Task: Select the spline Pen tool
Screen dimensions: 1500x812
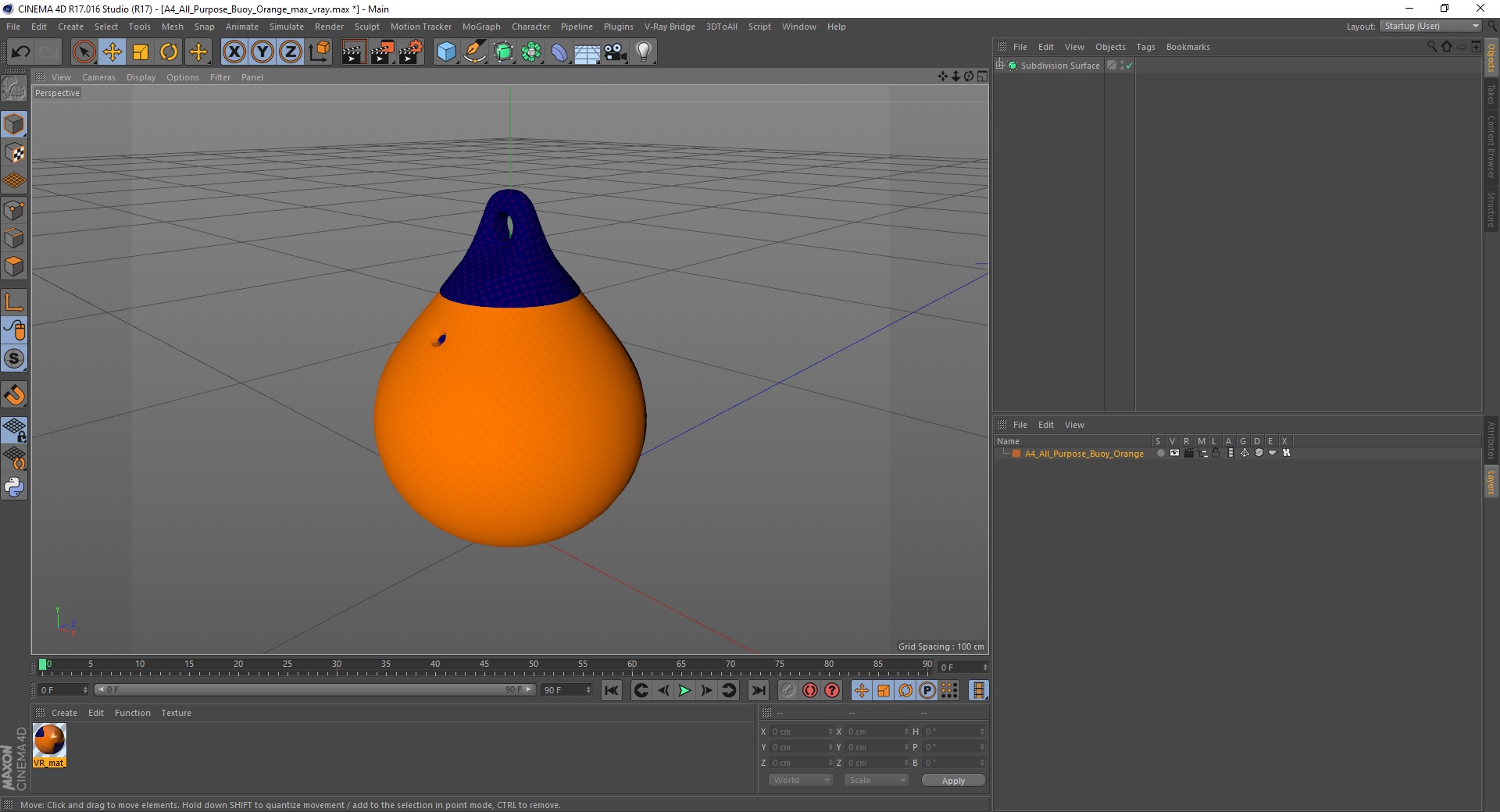Action: [475, 52]
